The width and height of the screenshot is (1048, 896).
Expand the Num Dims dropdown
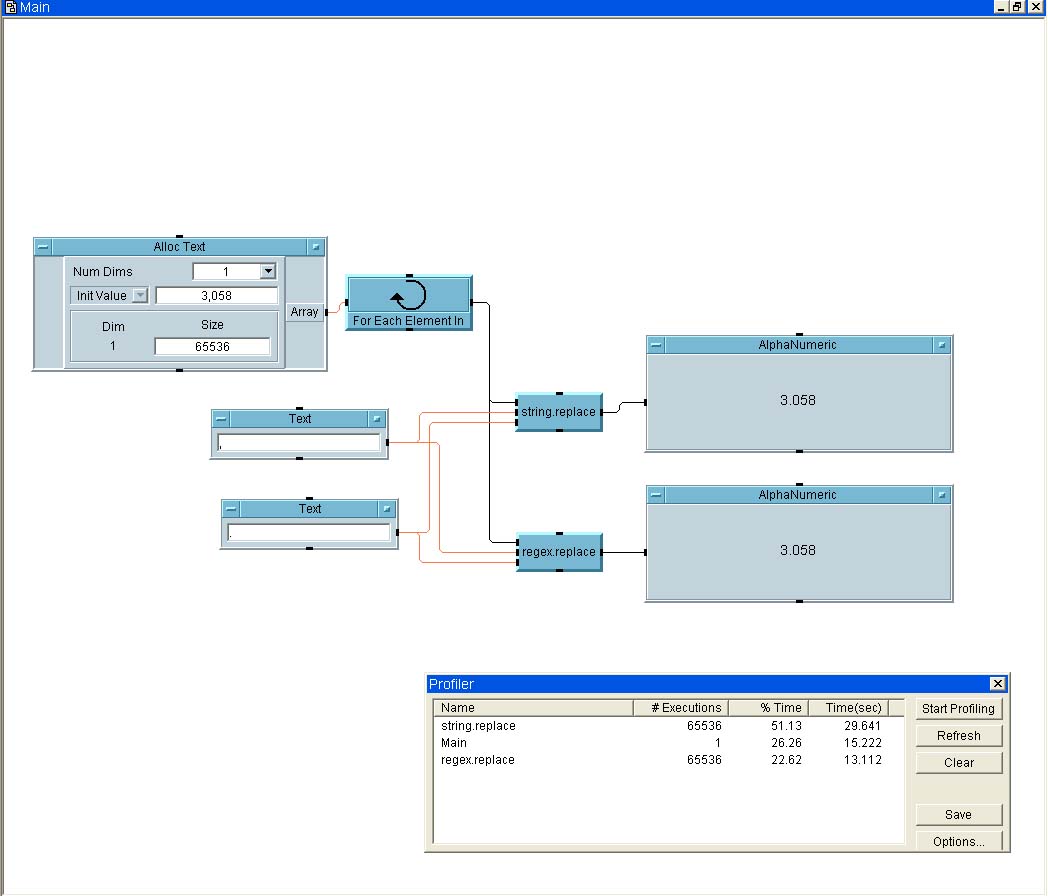click(x=267, y=271)
